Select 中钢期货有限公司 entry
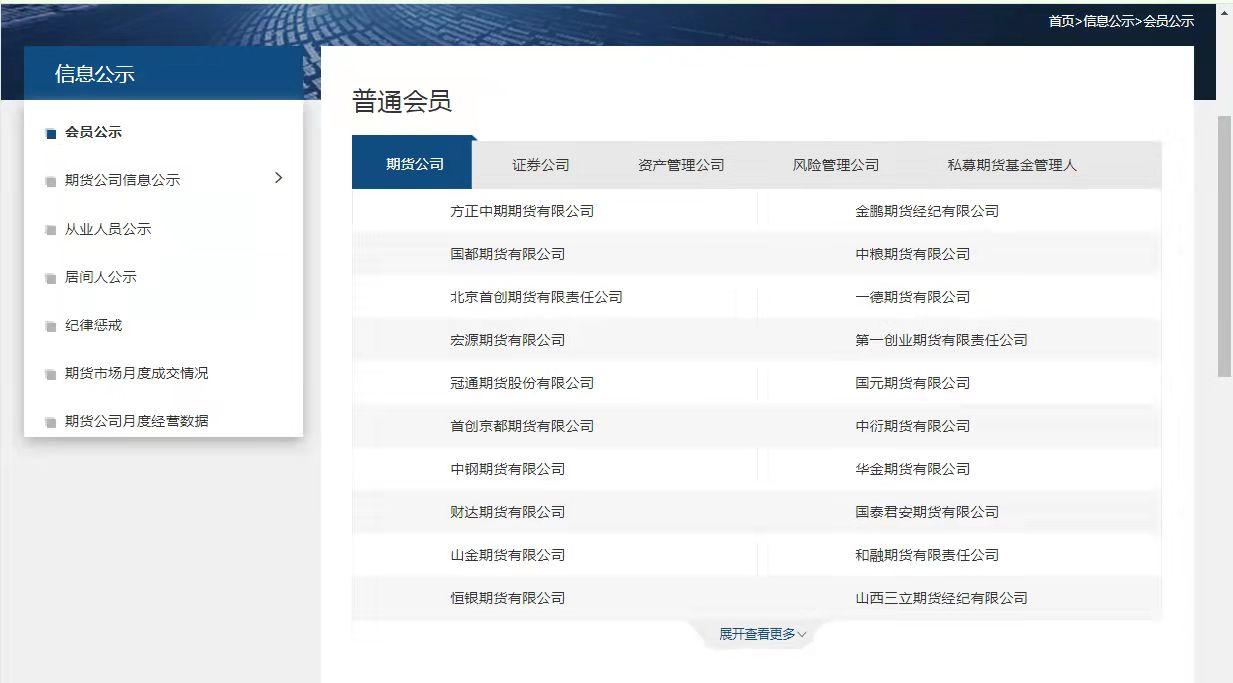Screen dimensions: 1233x683 click(x=508, y=469)
